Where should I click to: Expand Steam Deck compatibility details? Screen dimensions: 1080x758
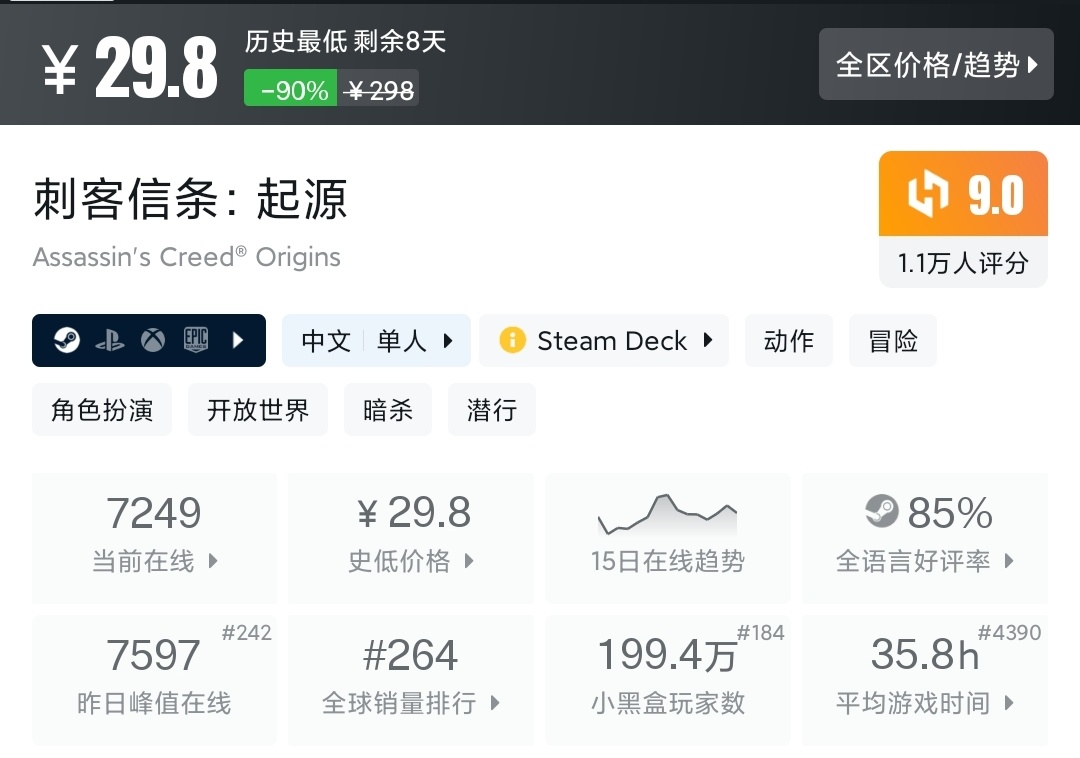[x=604, y=341]
